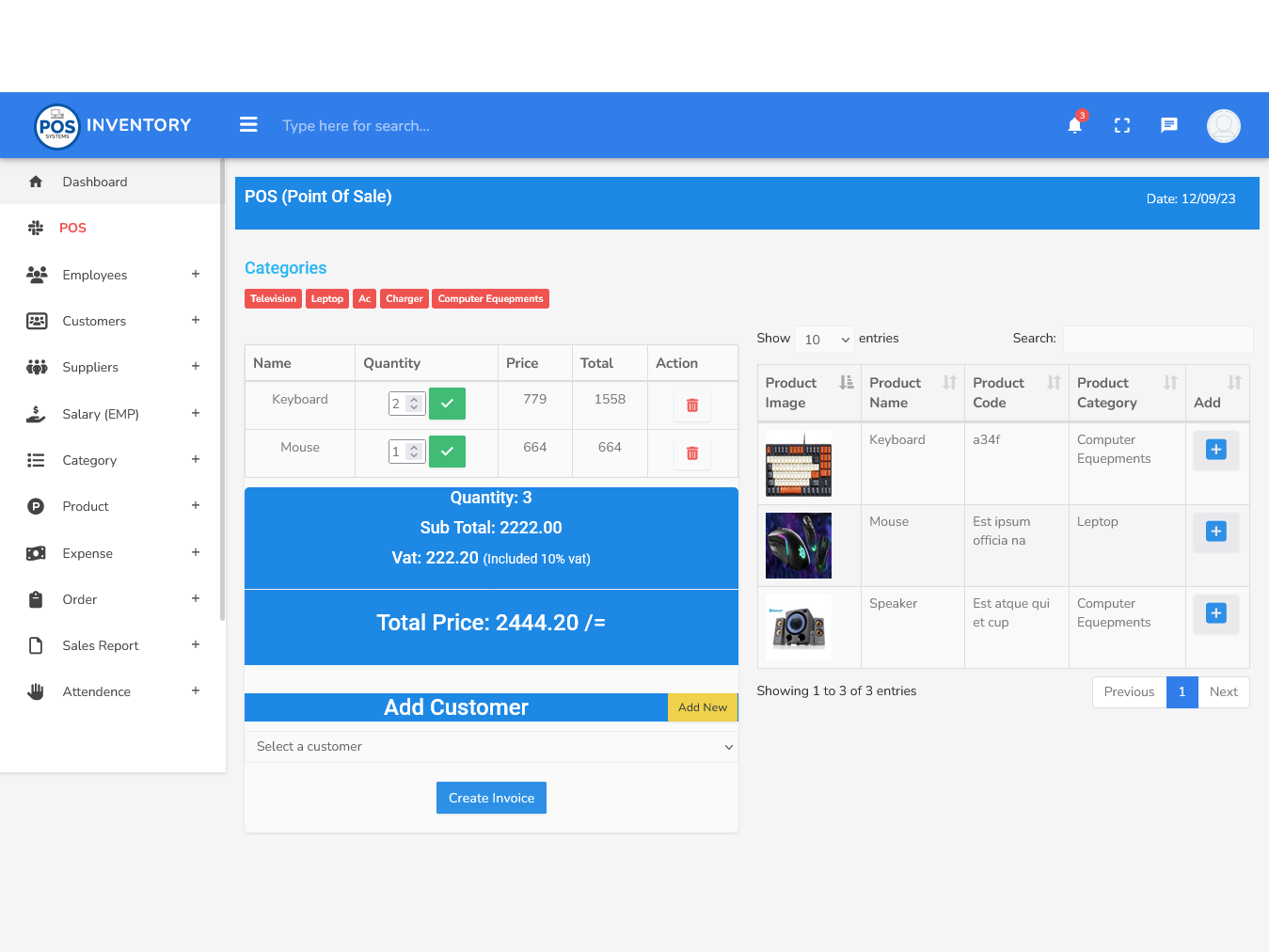
Task: Click the Create Invoice button
Action: pos(491,798)
